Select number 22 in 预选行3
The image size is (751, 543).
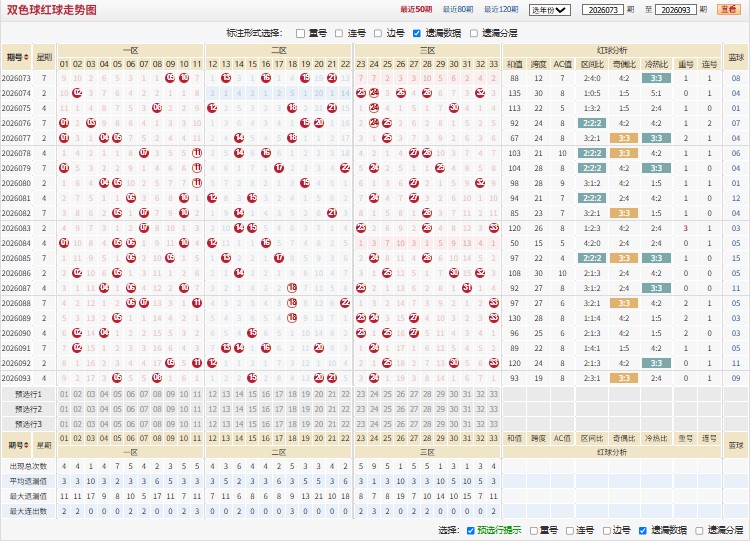[x=345, y=424]
